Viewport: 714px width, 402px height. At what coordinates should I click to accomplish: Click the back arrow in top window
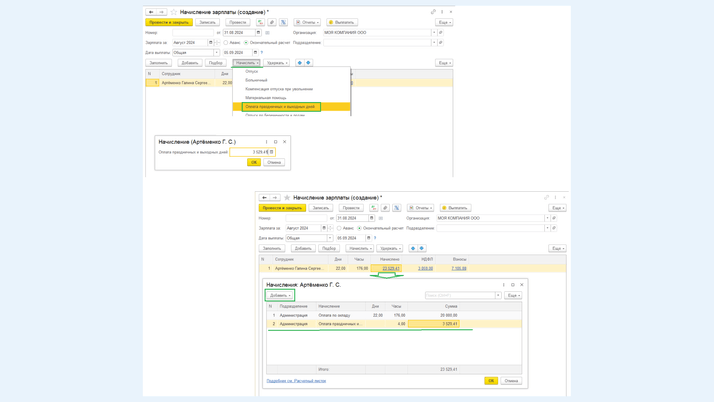coord(151,12)
